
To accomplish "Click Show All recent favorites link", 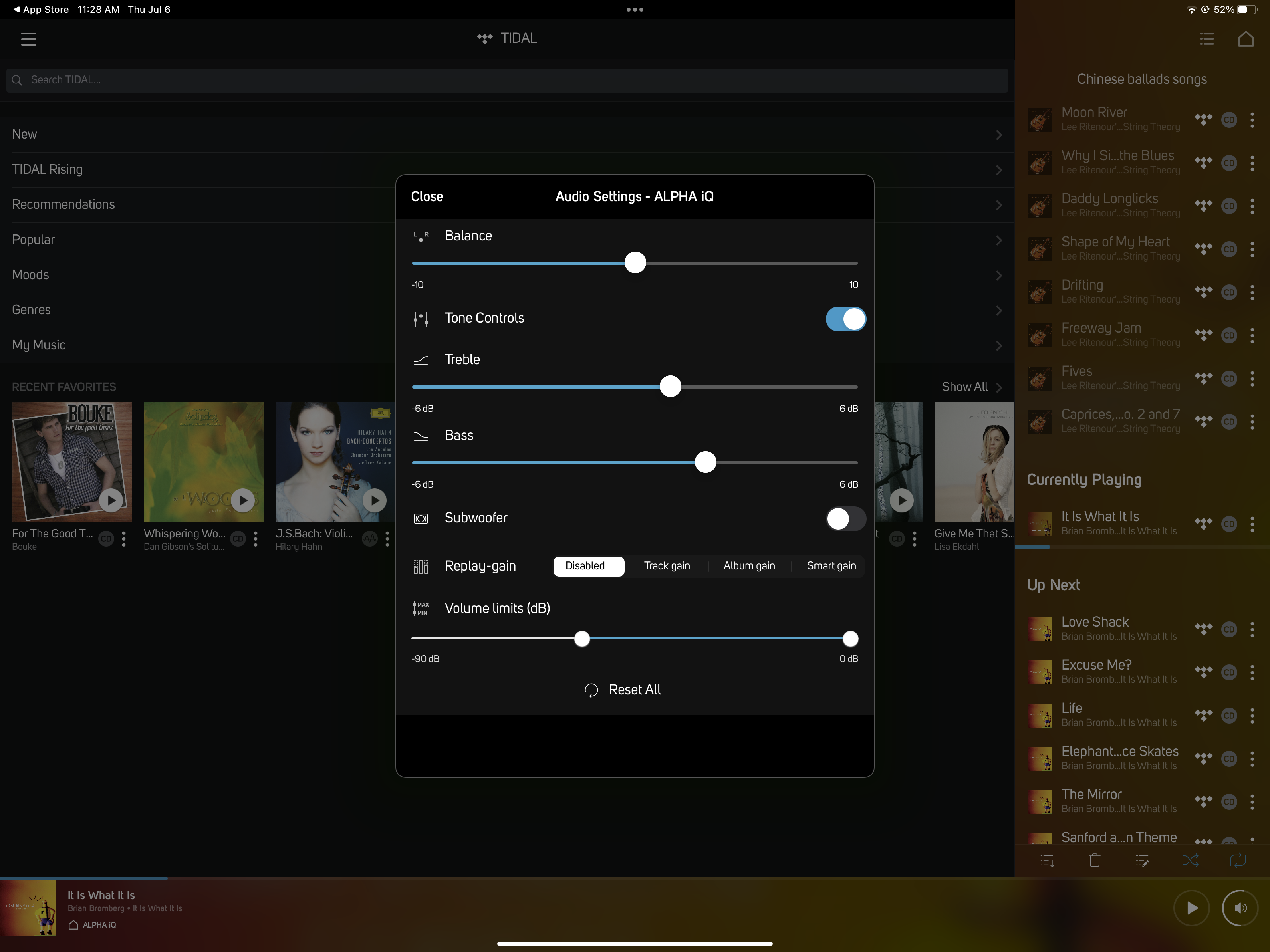I will (x=972, y=387).
